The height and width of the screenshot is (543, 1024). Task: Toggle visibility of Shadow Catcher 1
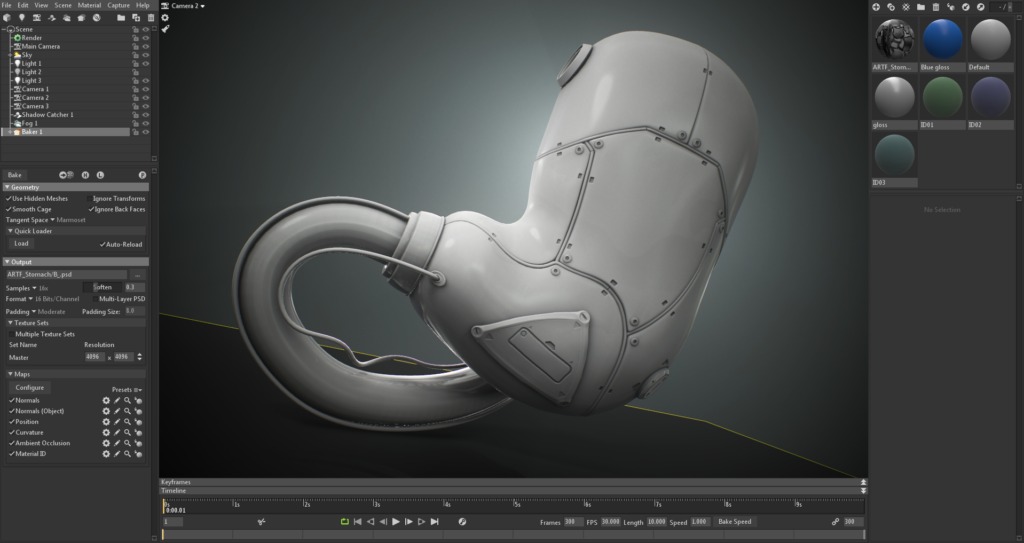(146, 115)
